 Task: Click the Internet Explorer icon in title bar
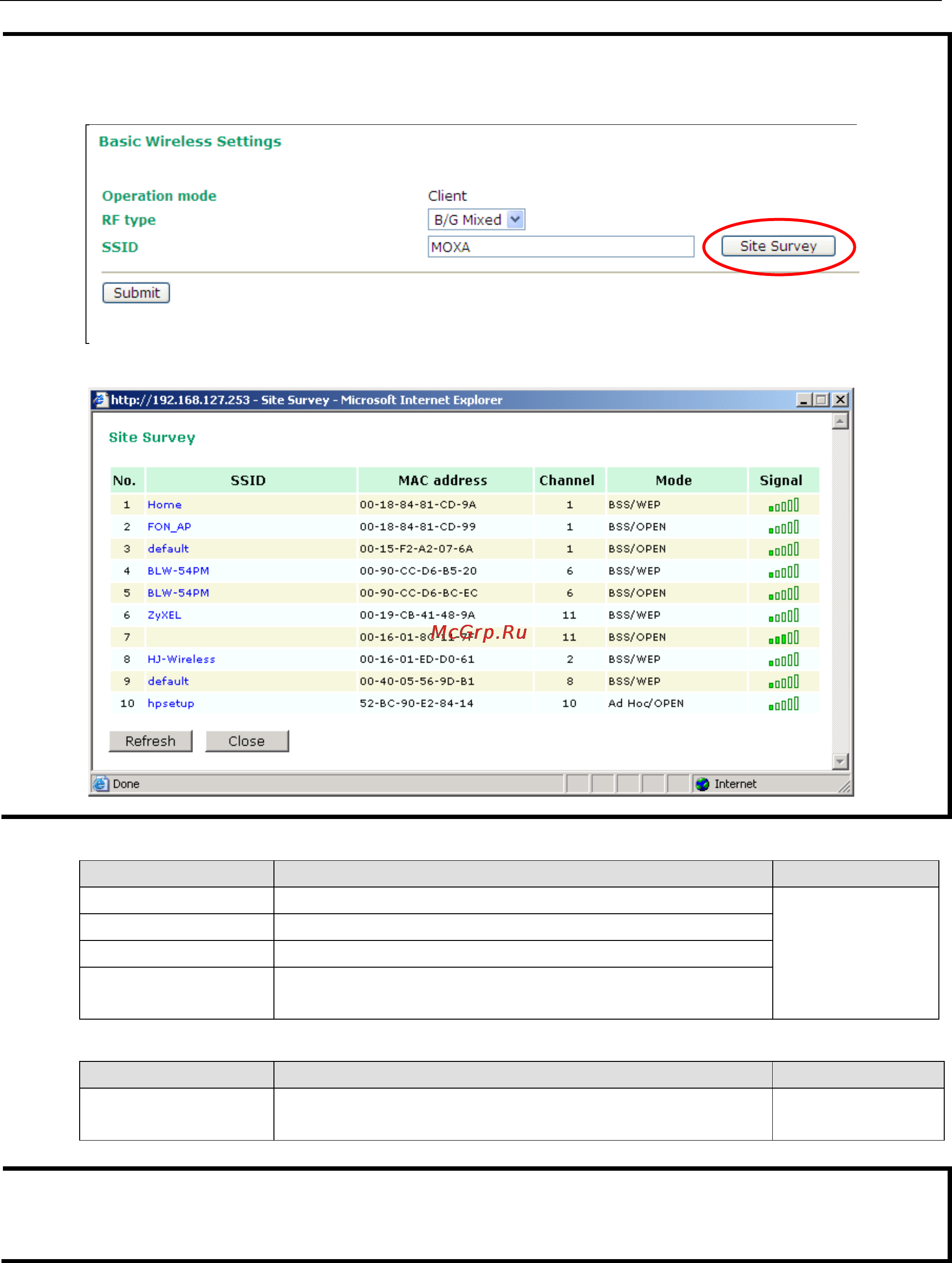101,400
